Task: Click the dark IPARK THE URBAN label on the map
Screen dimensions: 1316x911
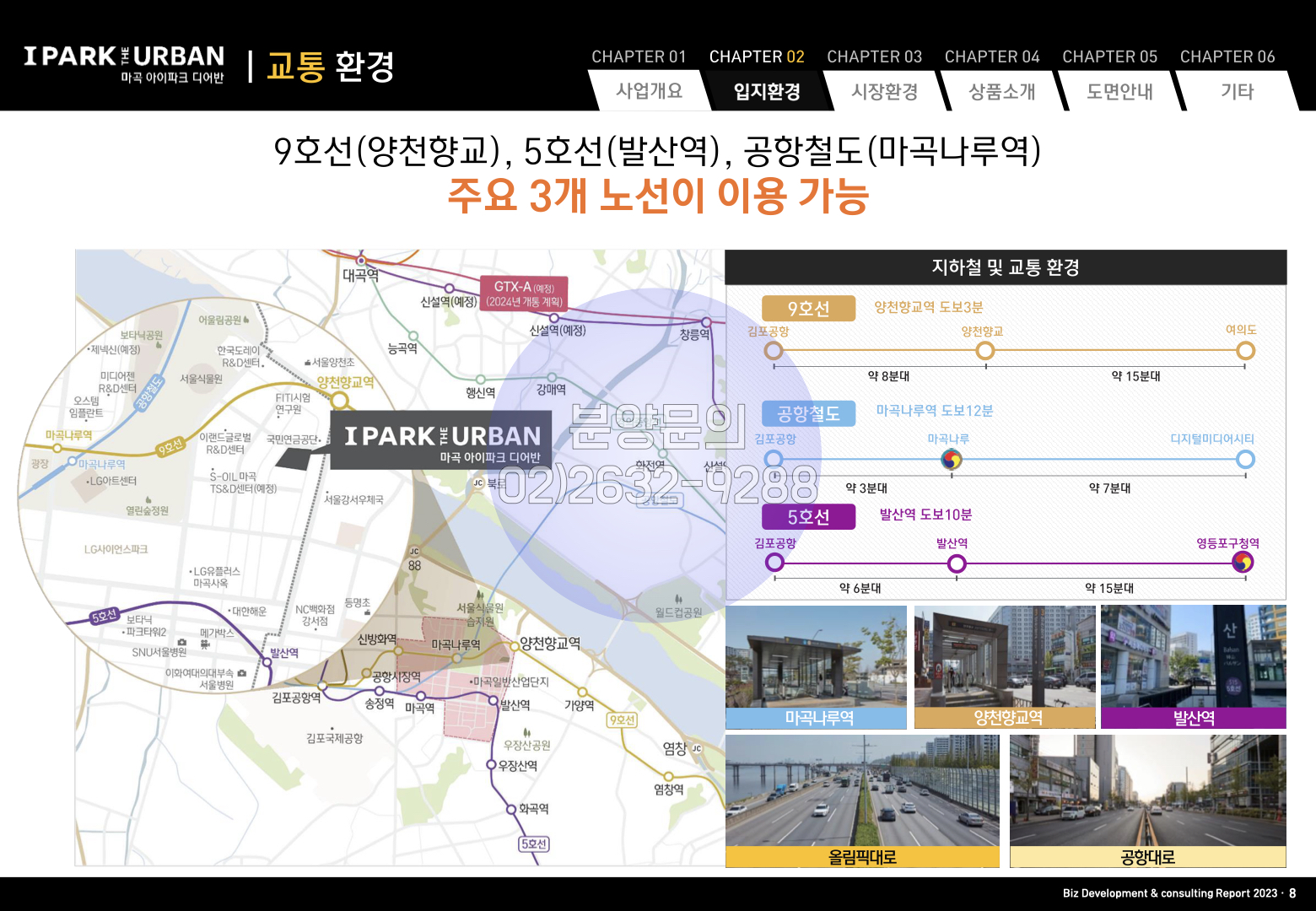Action: tap(441, 439)
